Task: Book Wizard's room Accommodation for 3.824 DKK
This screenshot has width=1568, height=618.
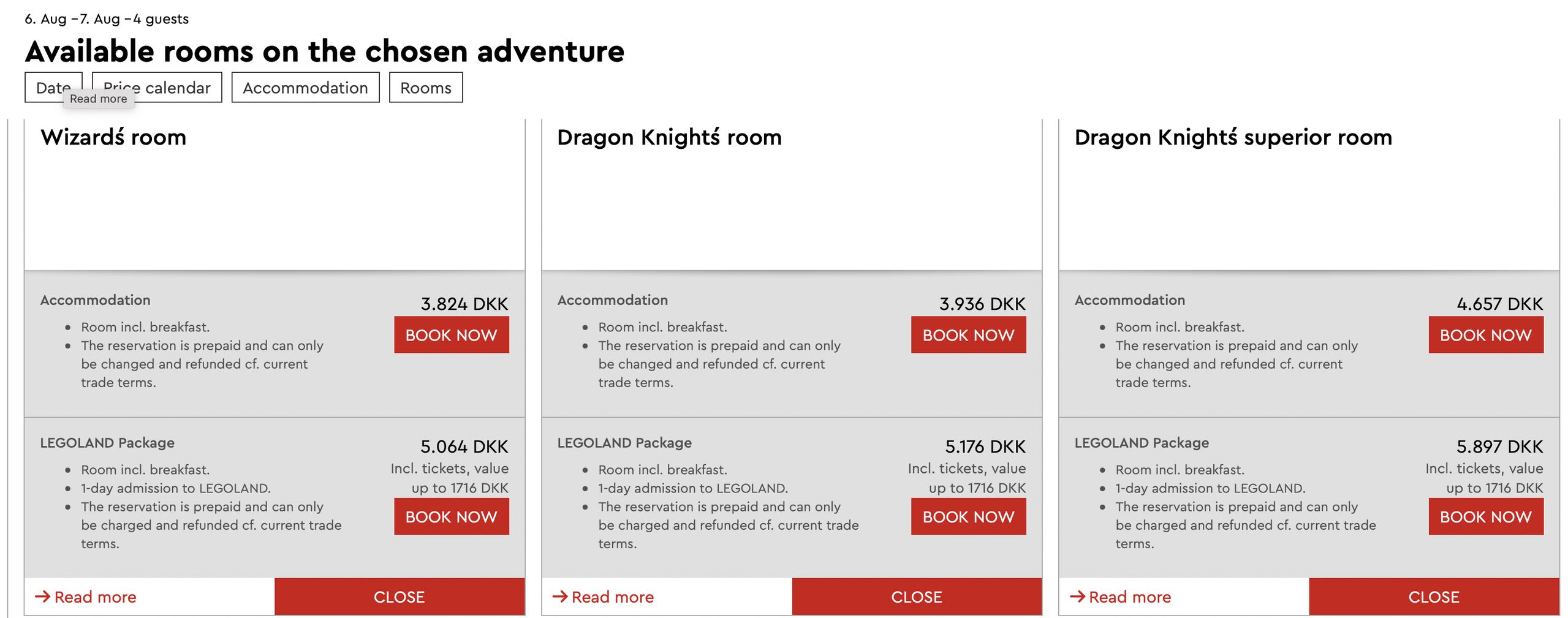Action: [451, 334]
